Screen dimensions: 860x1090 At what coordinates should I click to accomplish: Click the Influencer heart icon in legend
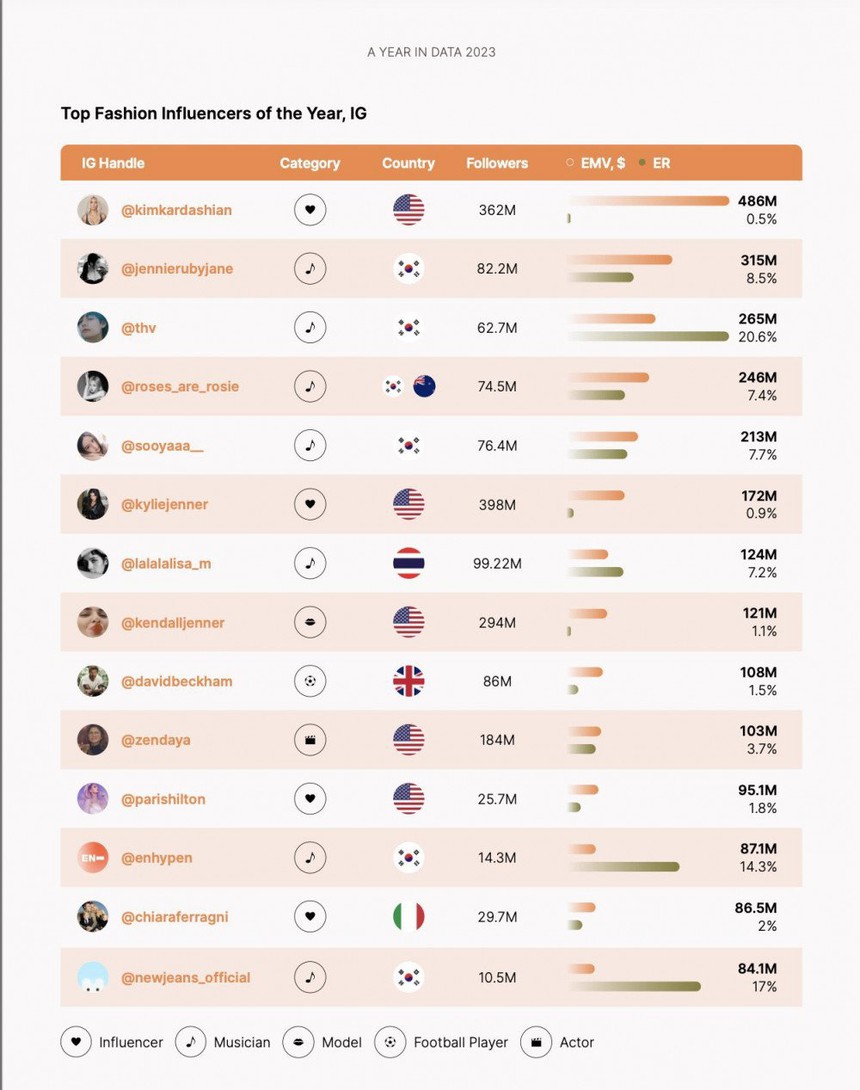point(76,1042)
